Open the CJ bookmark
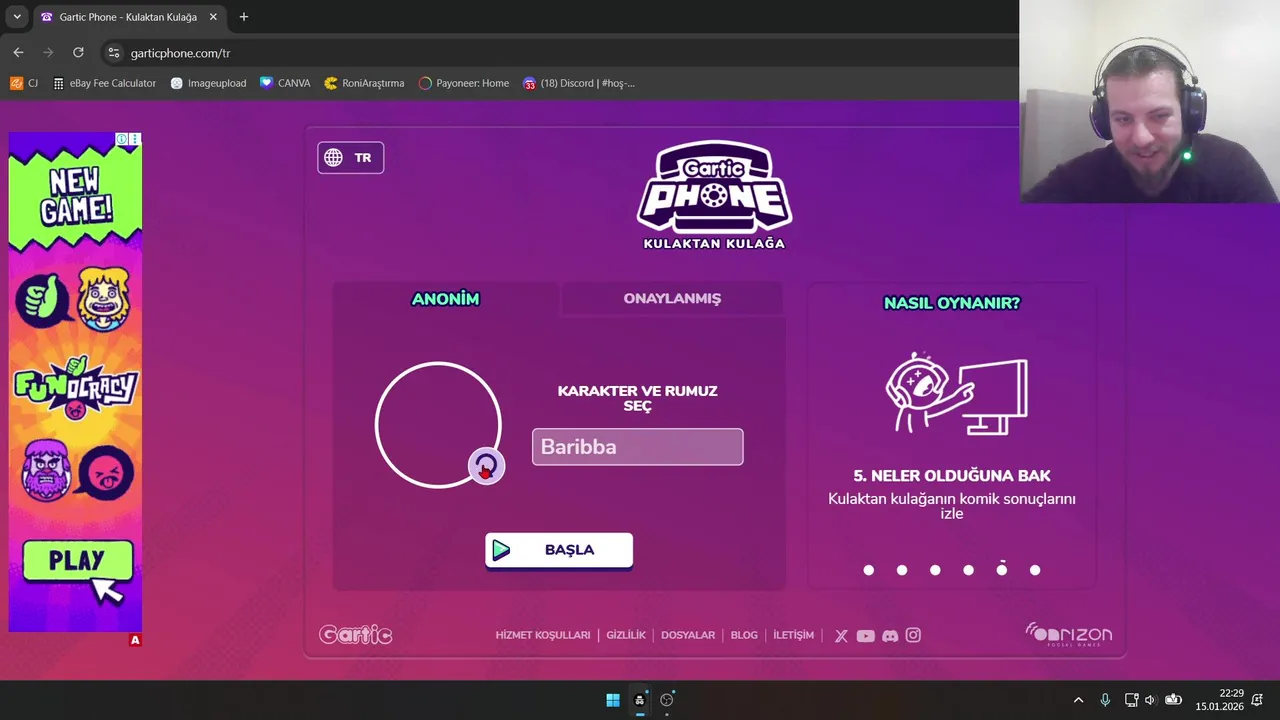 (24, 83)
